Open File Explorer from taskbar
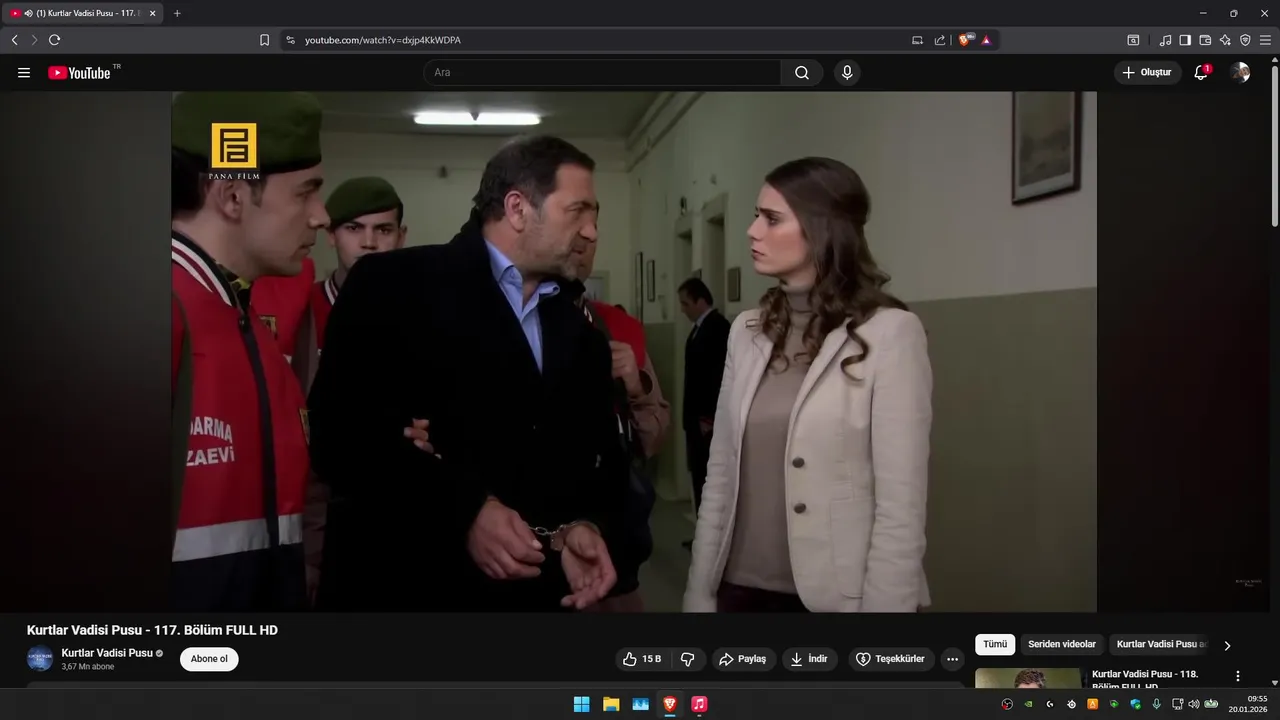This screenshot has height=720, width=1280. (611, 704)
